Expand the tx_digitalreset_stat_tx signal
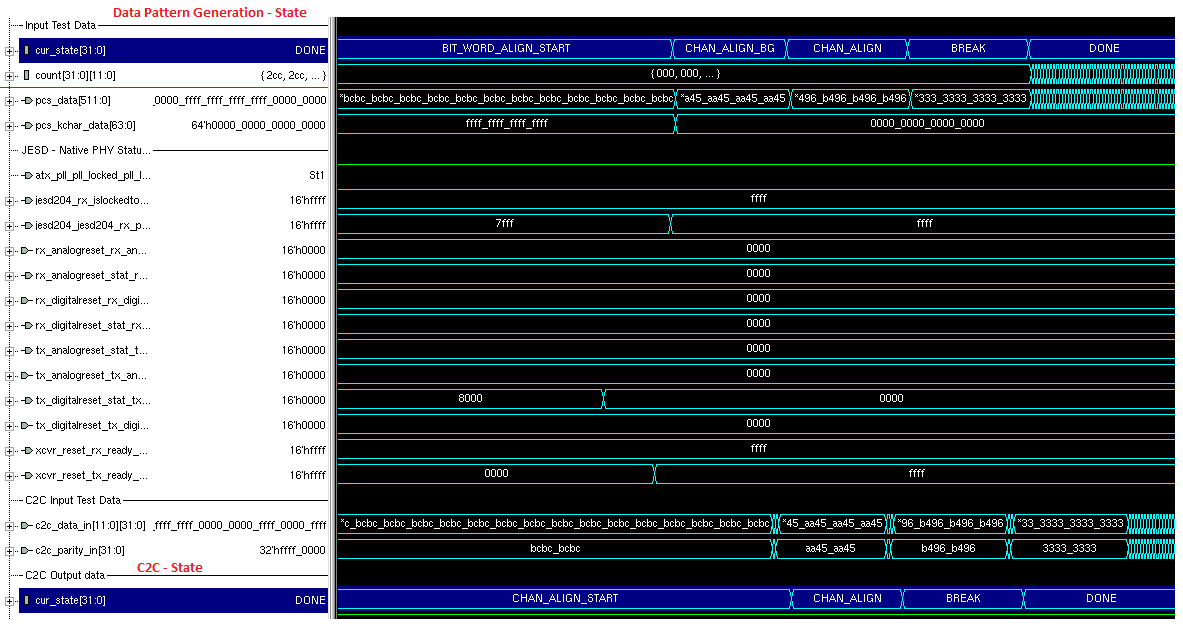The height and width of the screenshot is (627, 1183). tap(9, 401)
